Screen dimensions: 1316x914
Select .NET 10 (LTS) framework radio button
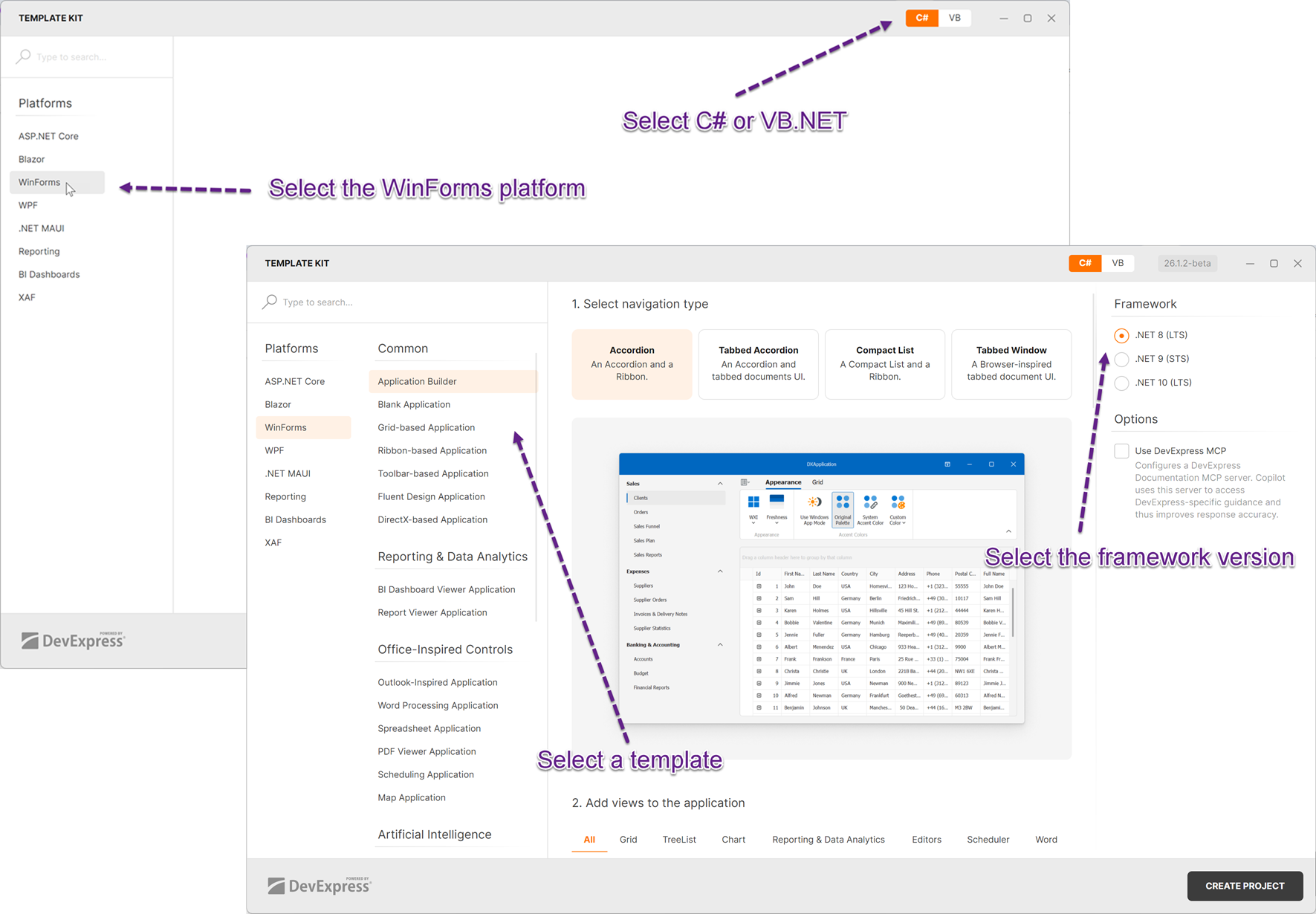tap(1121, 383)
